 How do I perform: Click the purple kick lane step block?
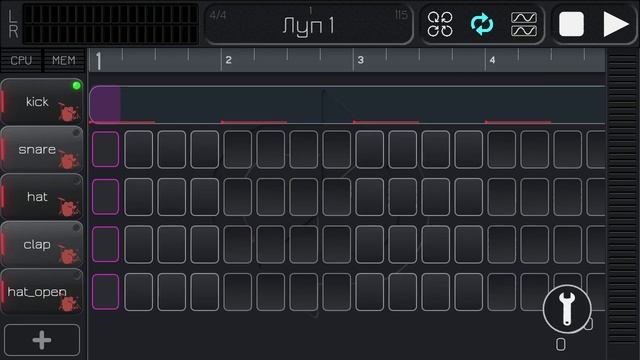pyautogui.click(x=105, y=104)
